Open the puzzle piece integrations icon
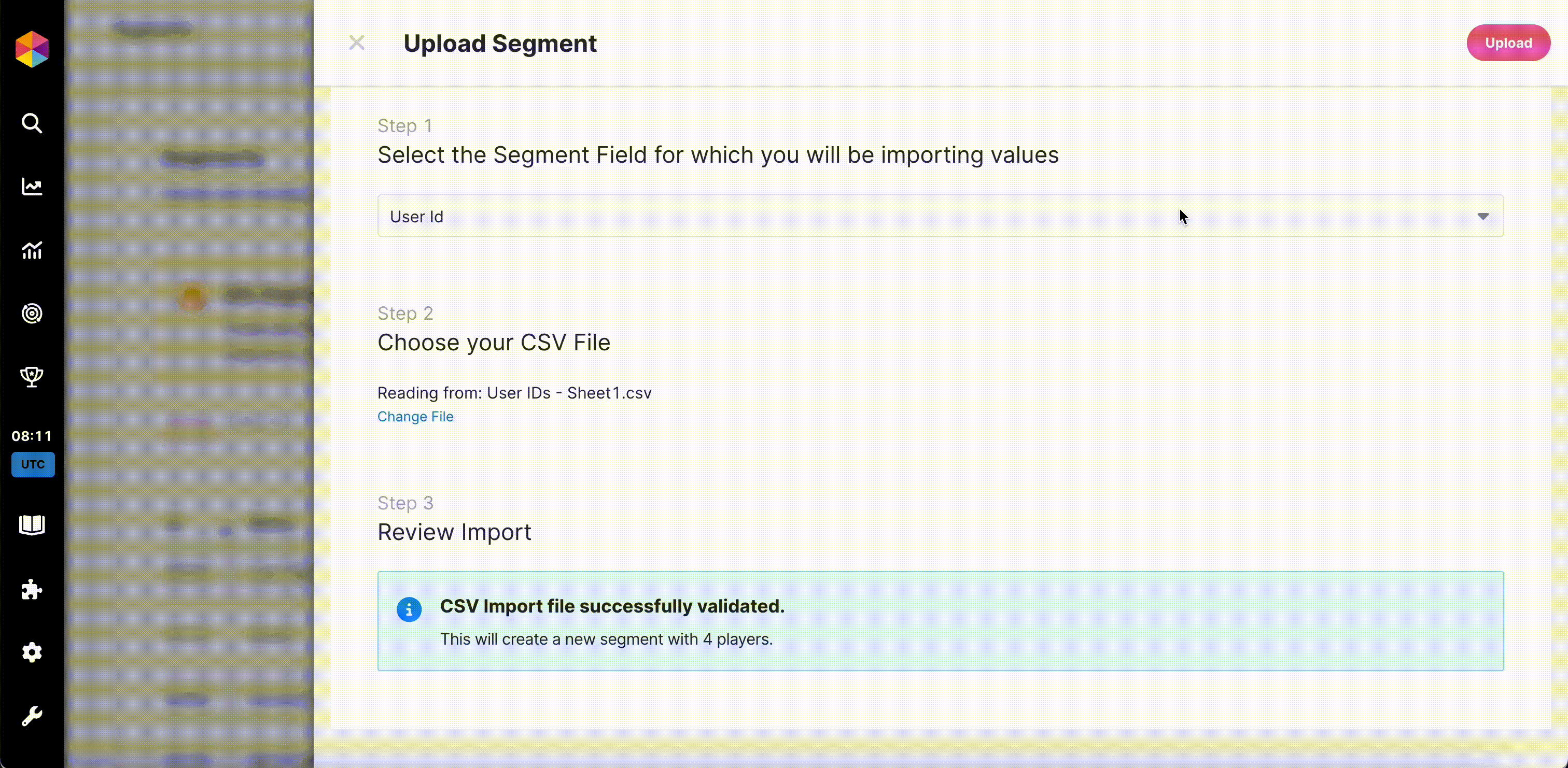 [32, 589]
